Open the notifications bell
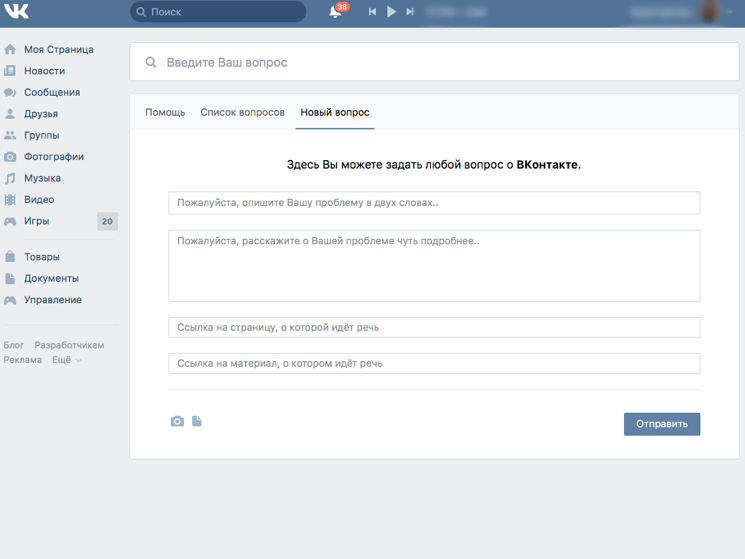Viewport: 745px width, 559px height. click(336, 12)
